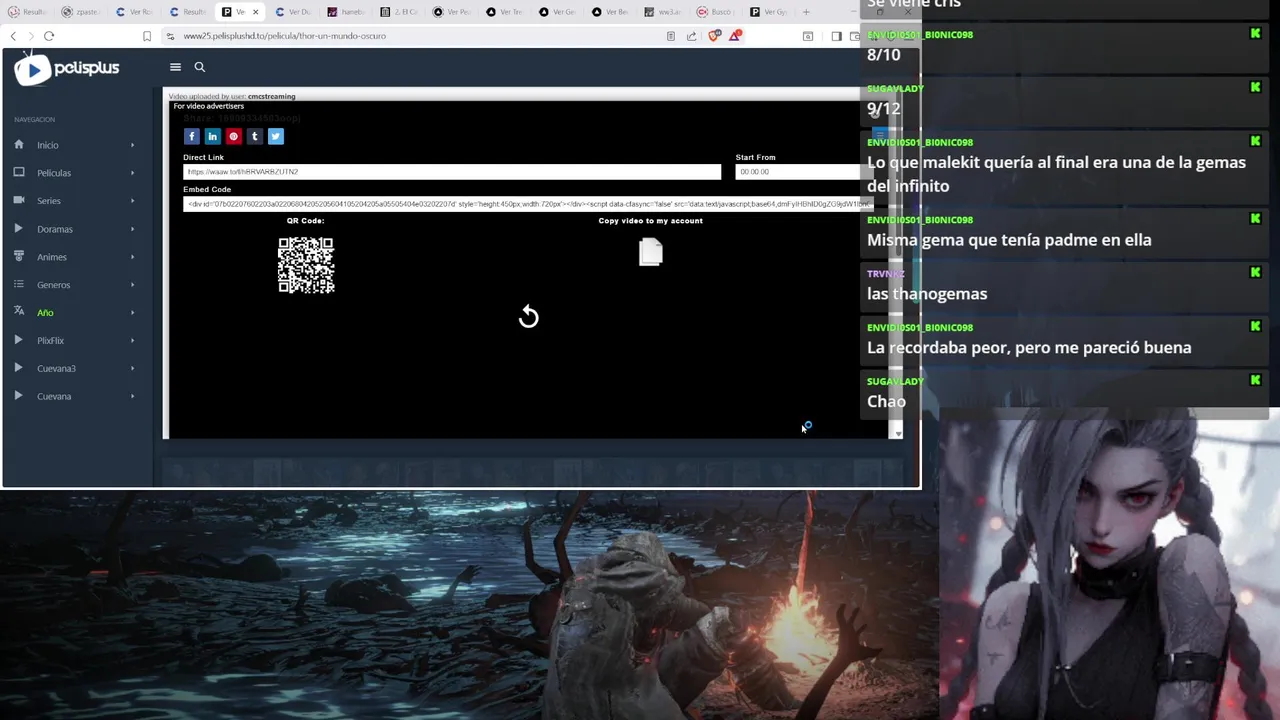This screenshot has height=720, width=1280.
Task: Click the monitor icon beside Peliculas
Action: point(19,172)
